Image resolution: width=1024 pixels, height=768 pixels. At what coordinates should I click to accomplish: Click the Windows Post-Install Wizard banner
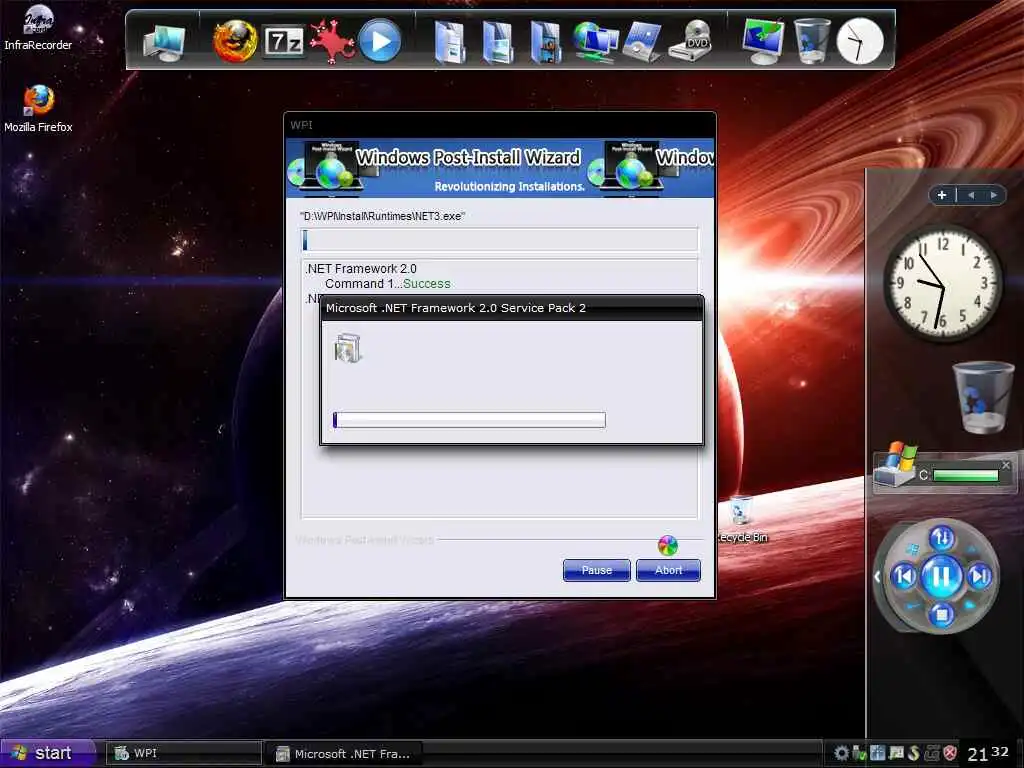pyautogui.click(x=500, y=167)
